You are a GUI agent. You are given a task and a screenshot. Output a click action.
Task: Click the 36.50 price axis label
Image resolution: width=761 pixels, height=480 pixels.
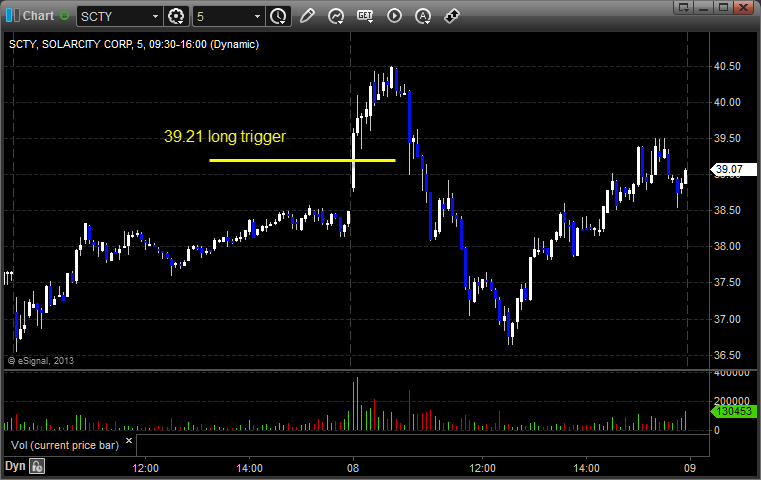point(727,355)
